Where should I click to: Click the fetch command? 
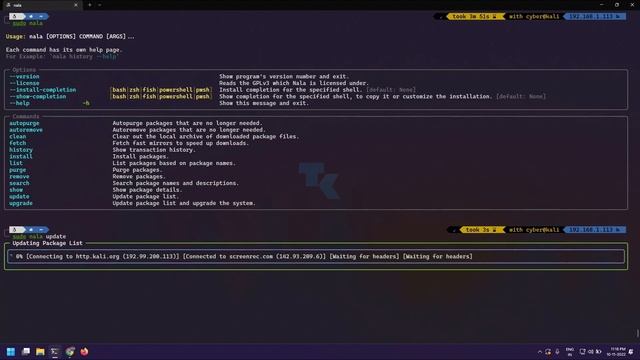18,143
